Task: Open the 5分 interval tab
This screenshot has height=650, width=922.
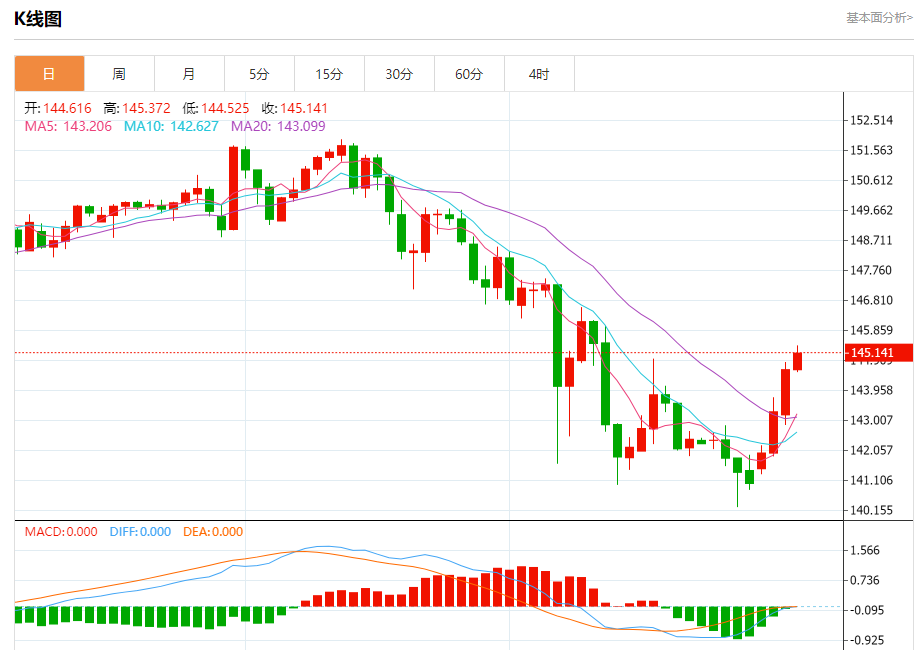Action: [x=259, y=74]
